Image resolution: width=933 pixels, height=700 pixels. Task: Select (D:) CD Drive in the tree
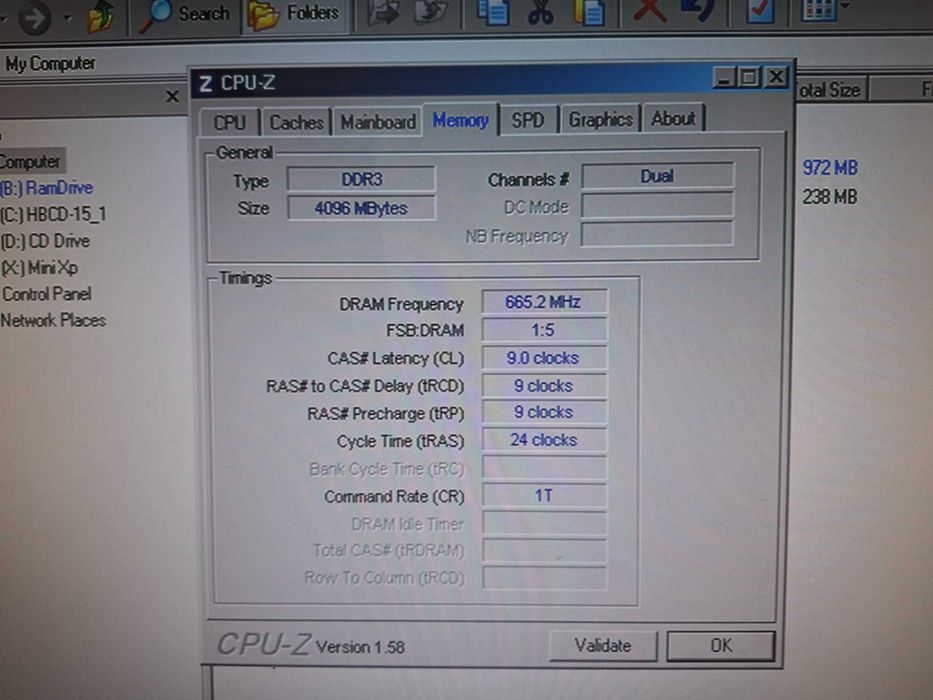(x=45, y=241)
